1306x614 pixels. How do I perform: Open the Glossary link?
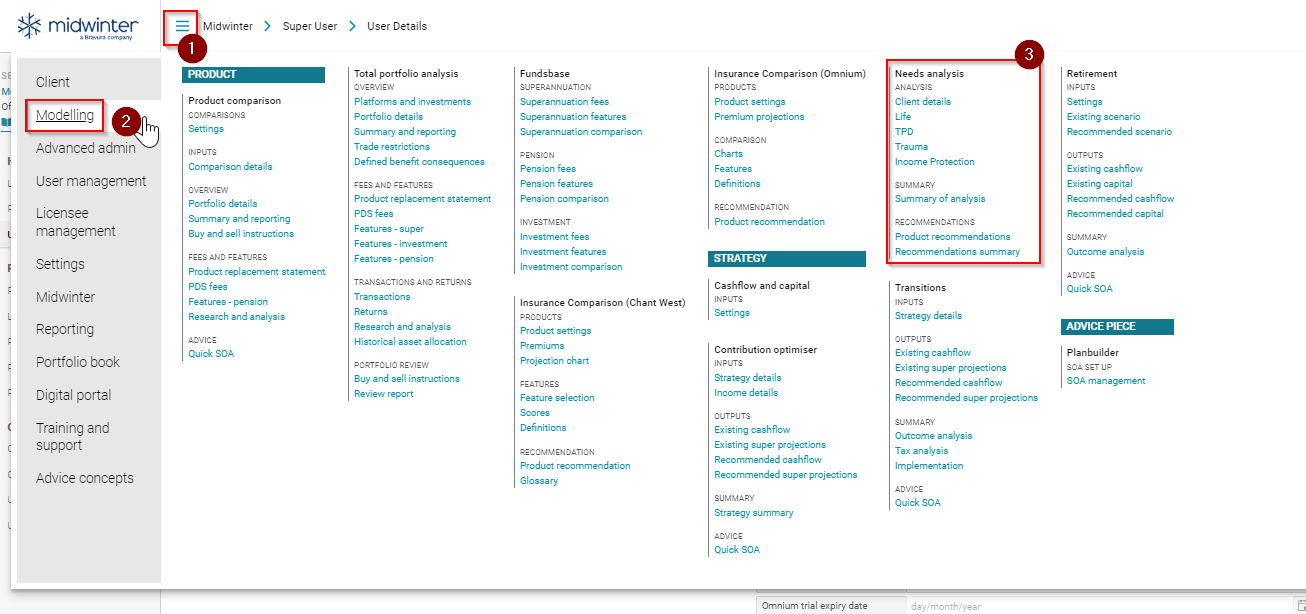539,481
